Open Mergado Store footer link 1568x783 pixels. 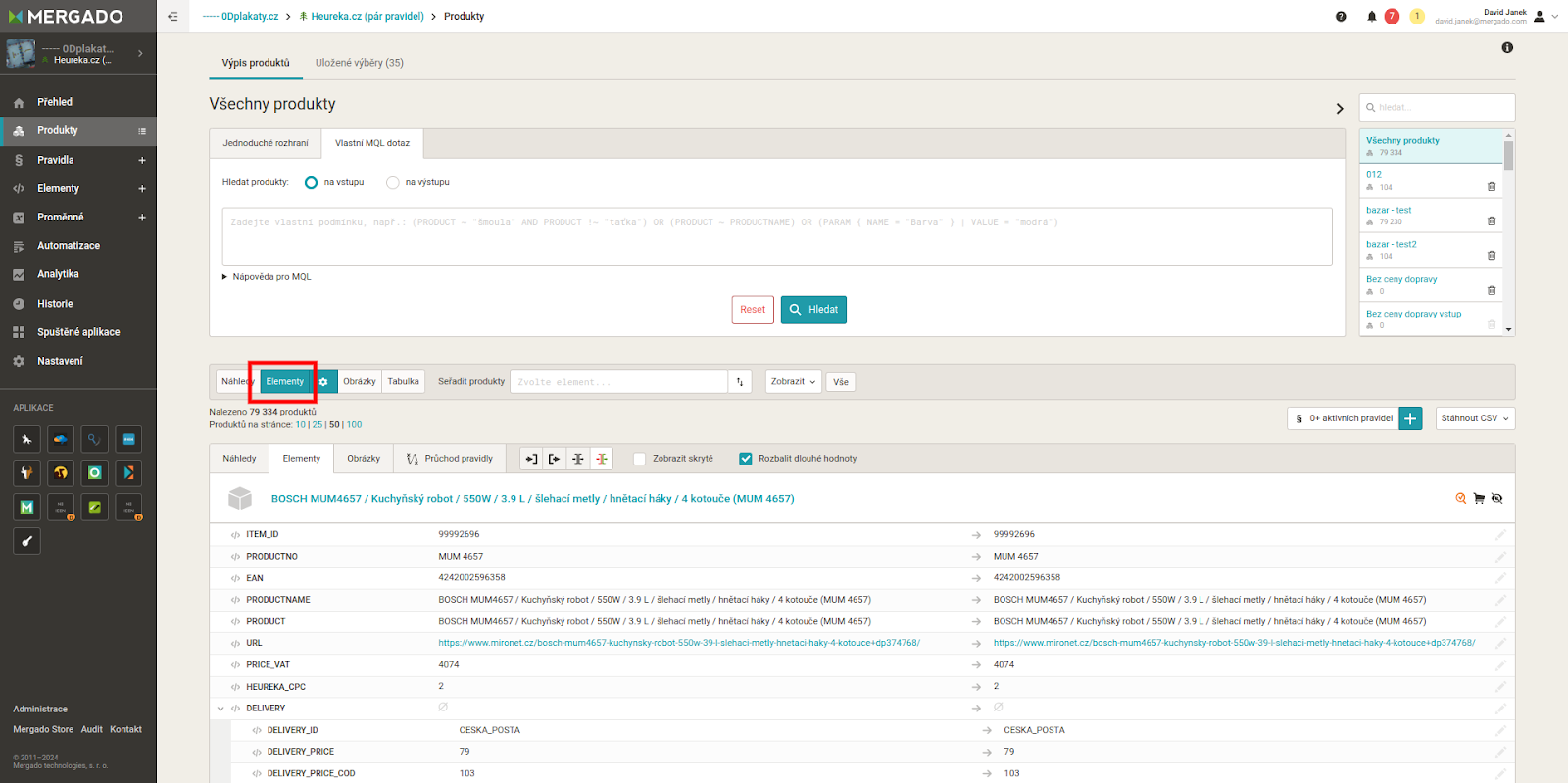click(x=43, y=730)
